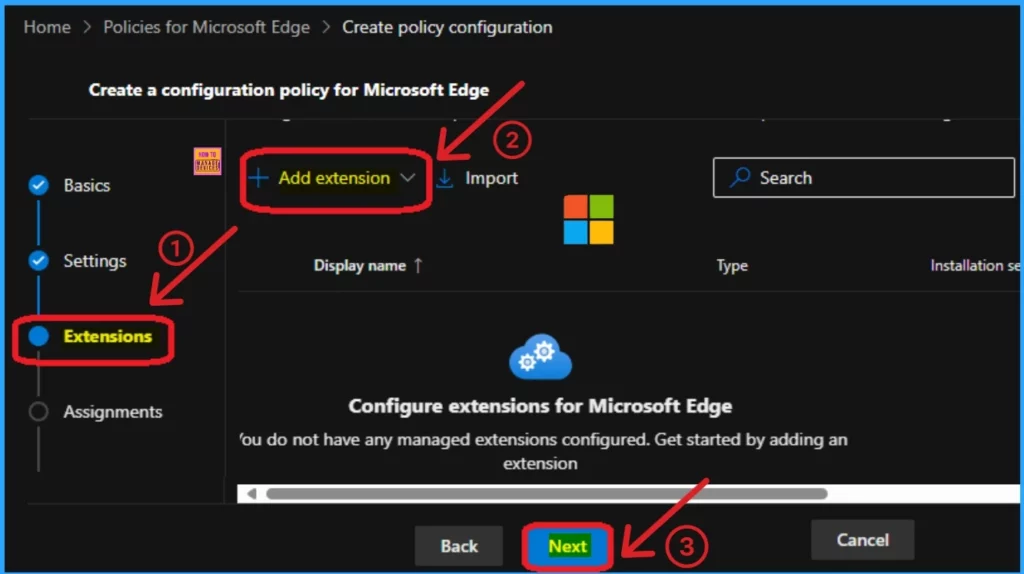Click the Import button label
This screenshot has width=1024, height=574.
[x=491, y=178]
